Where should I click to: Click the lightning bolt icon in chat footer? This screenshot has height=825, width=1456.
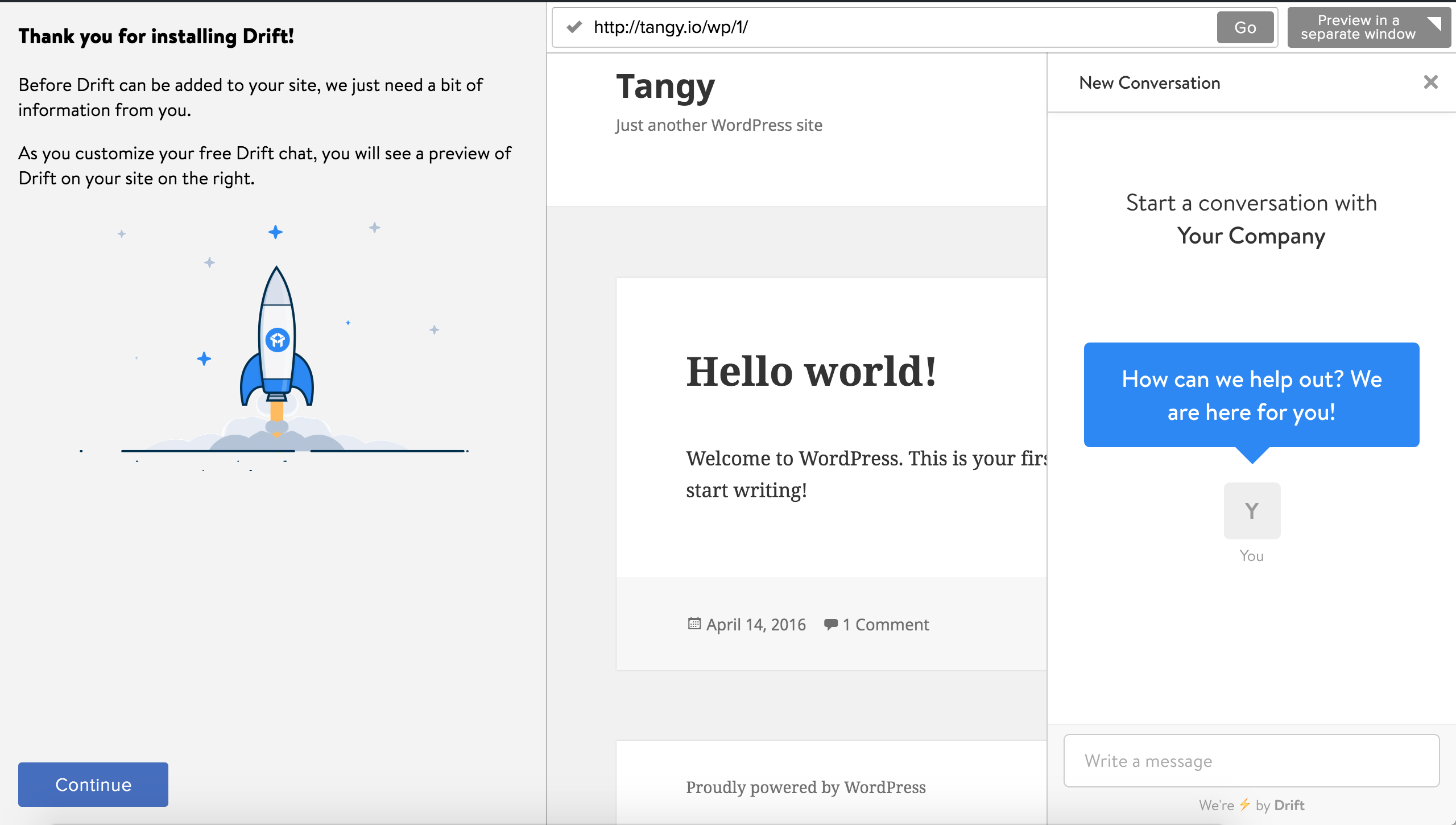pyautogui.click(x=1245, y=805)
